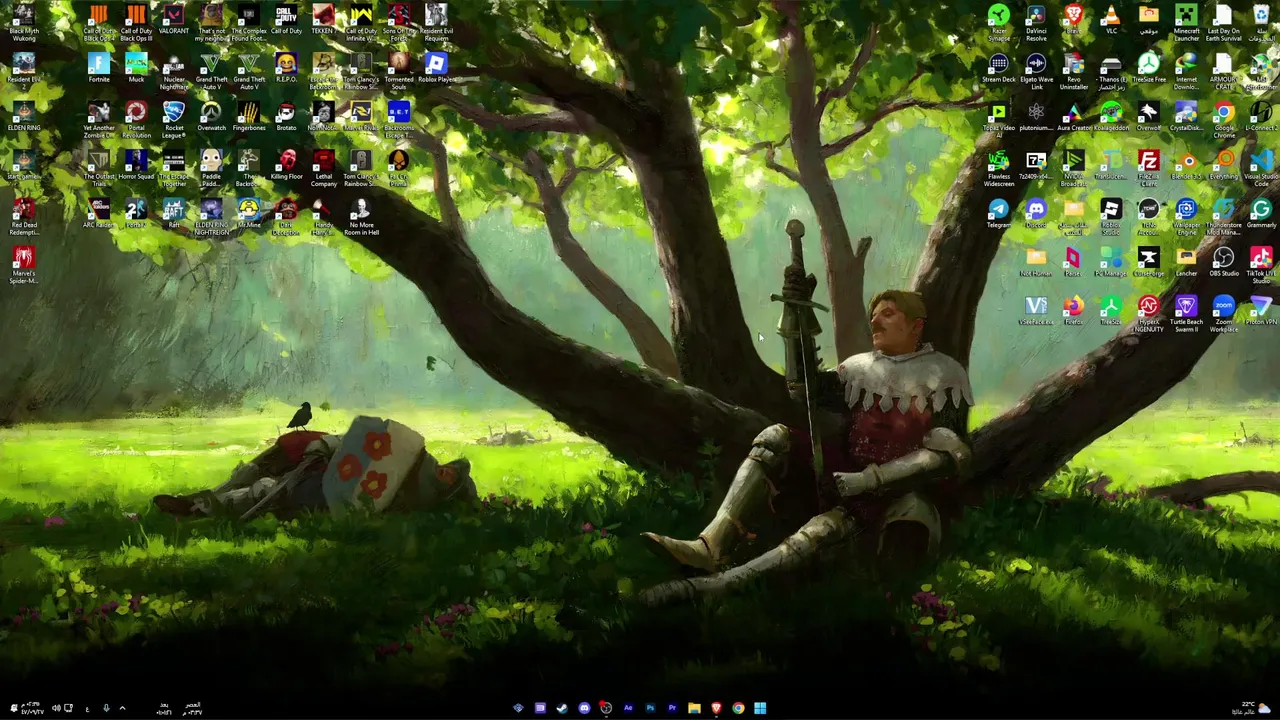
Task: Select the Telegram desktop icon
Action: pyautogui.click(x=999, y=214)
